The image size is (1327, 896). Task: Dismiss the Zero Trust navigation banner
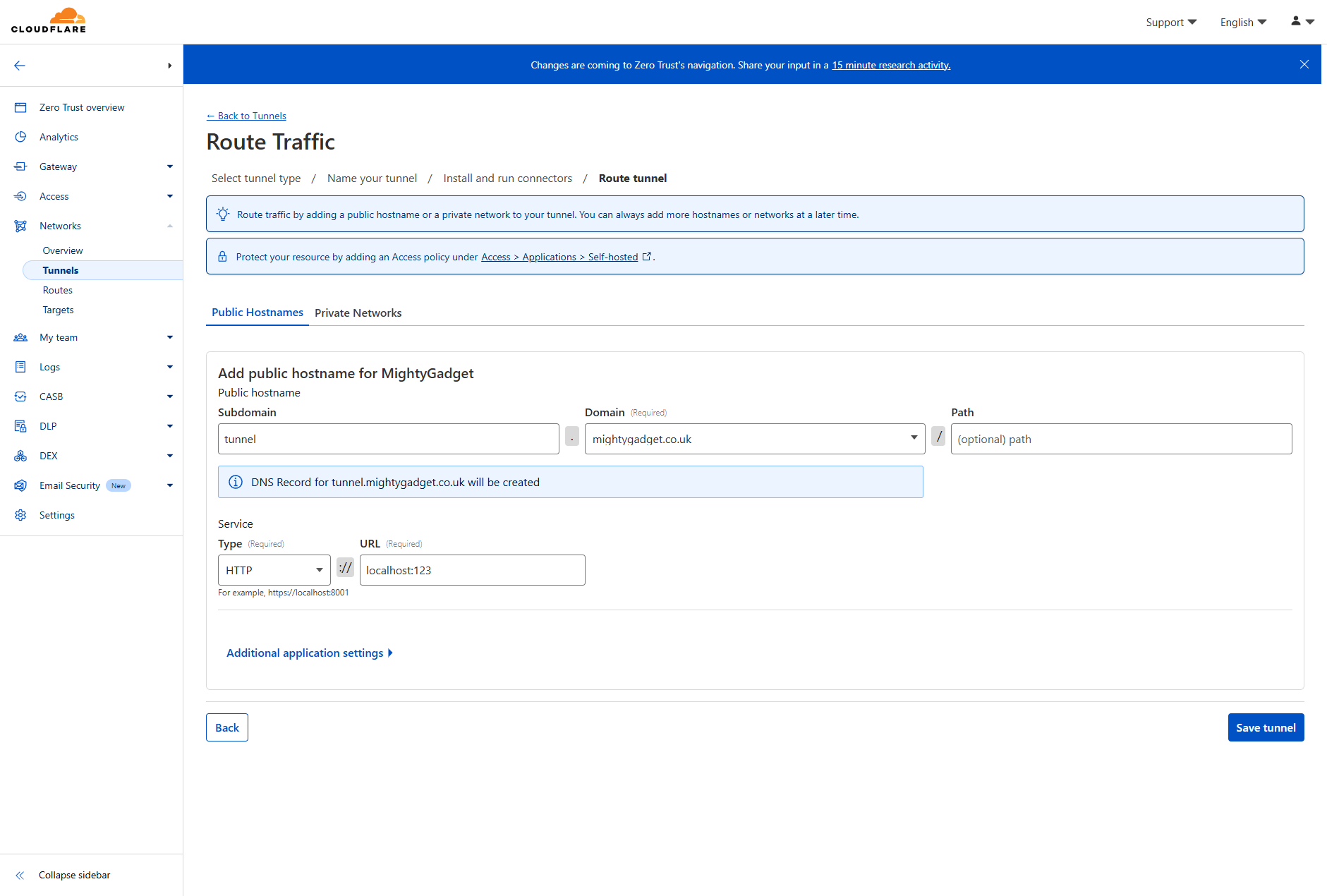(1304, 64)
